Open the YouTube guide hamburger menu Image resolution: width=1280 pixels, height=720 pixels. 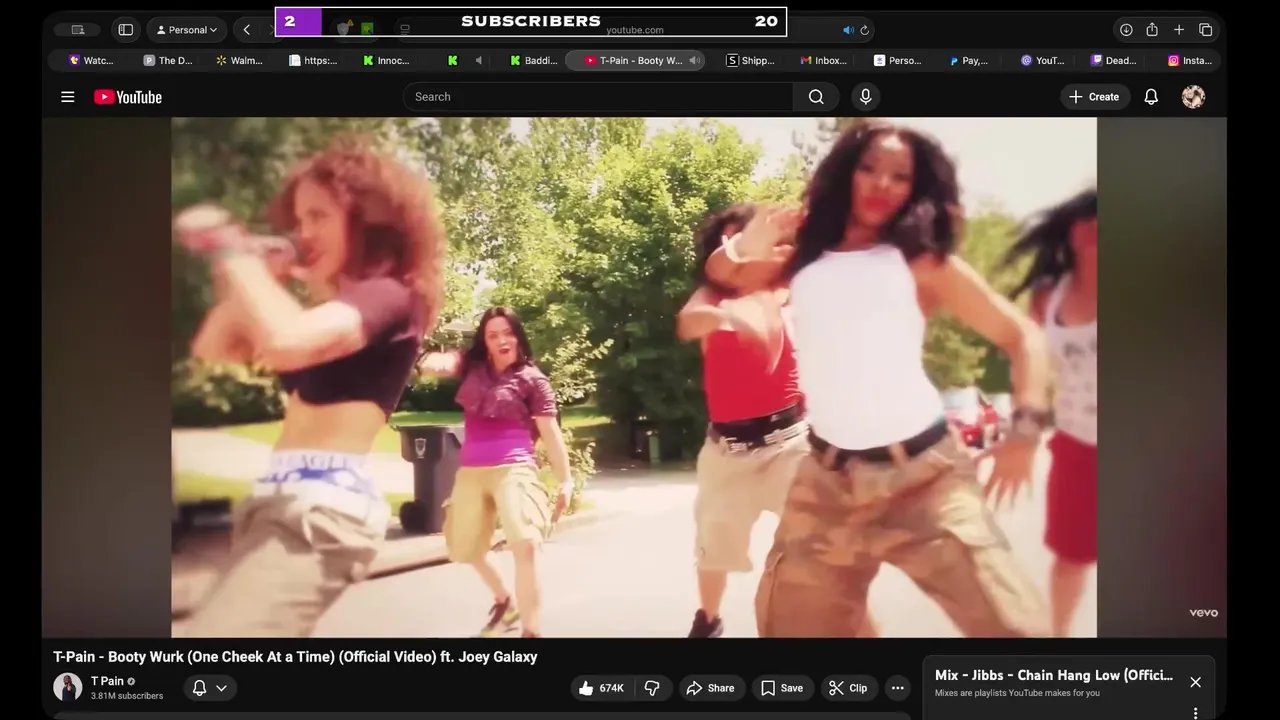[x=68, y=97]
